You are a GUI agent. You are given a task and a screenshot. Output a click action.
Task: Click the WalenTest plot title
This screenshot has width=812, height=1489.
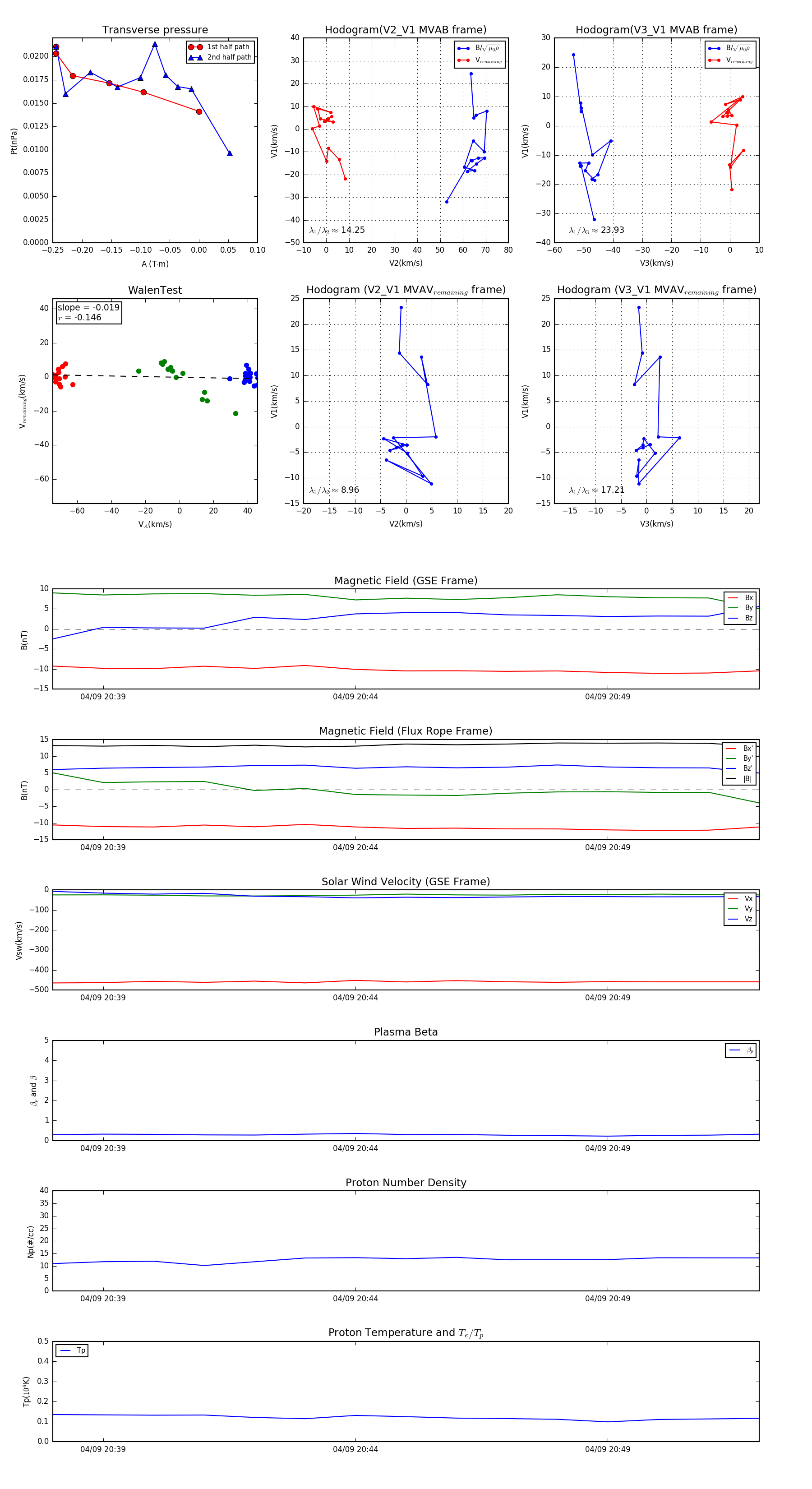[155, 290]
